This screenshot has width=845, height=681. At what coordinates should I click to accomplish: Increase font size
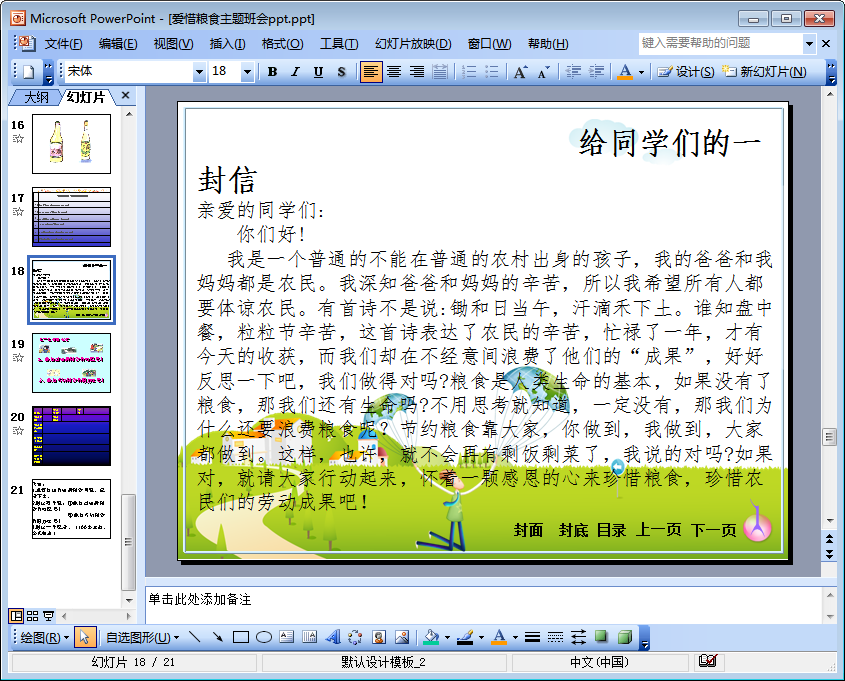click(x=520, y=72)
